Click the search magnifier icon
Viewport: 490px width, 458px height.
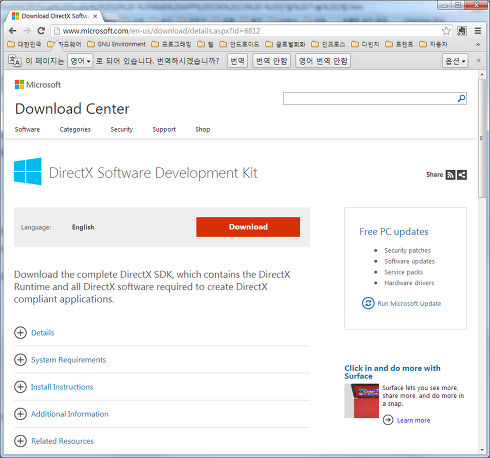point(461,98)
